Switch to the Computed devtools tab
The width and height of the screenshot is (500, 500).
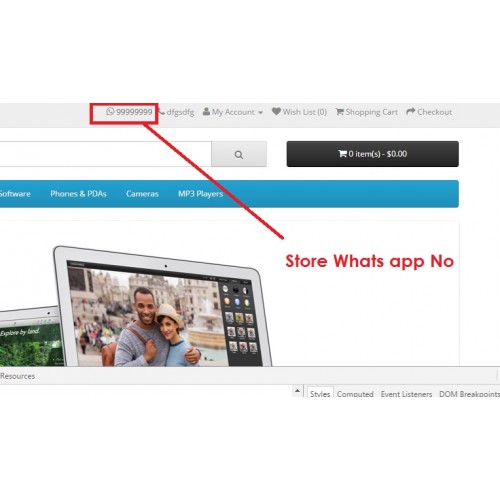(355, 394)
